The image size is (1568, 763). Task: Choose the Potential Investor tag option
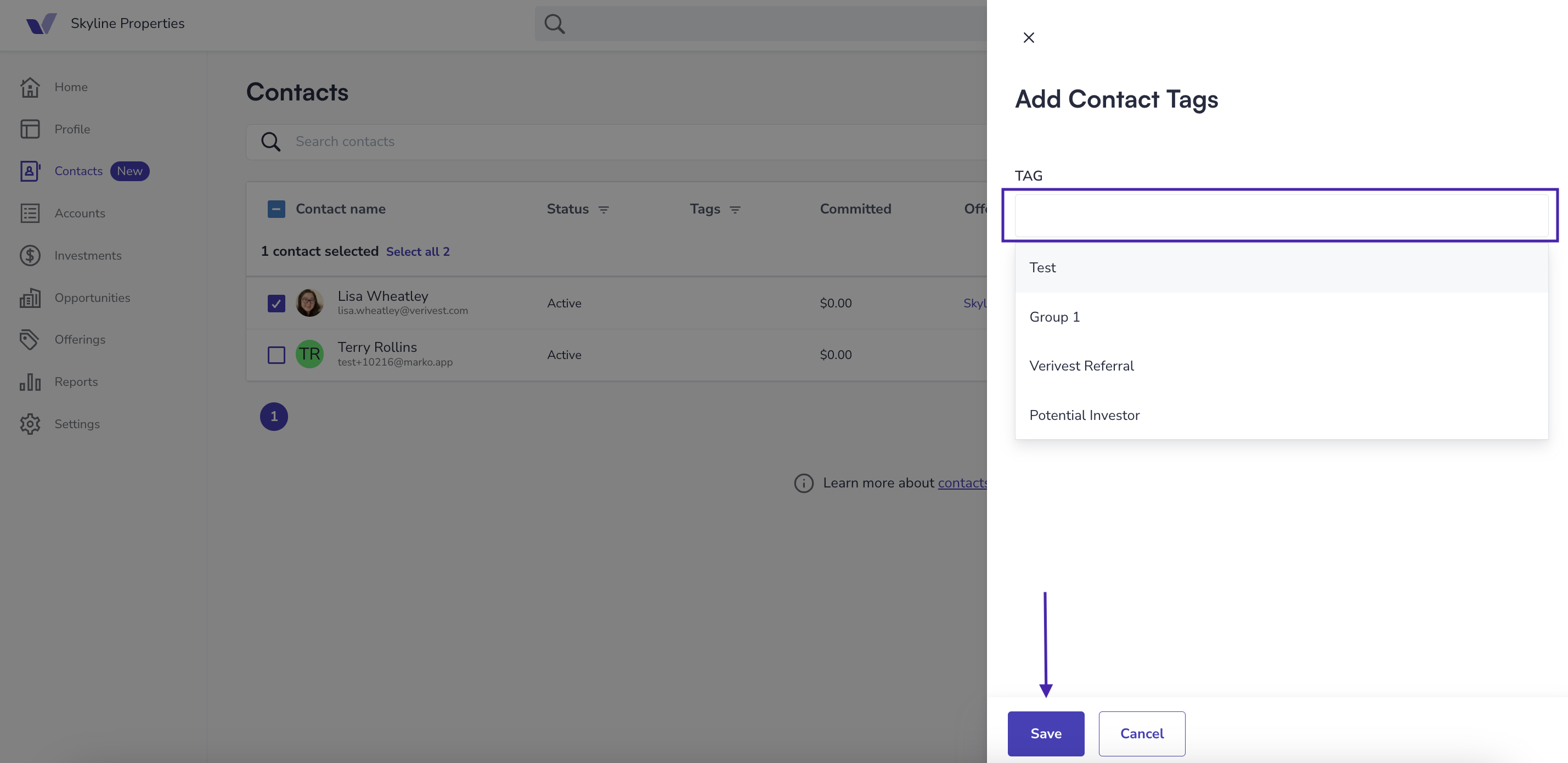1281,414
